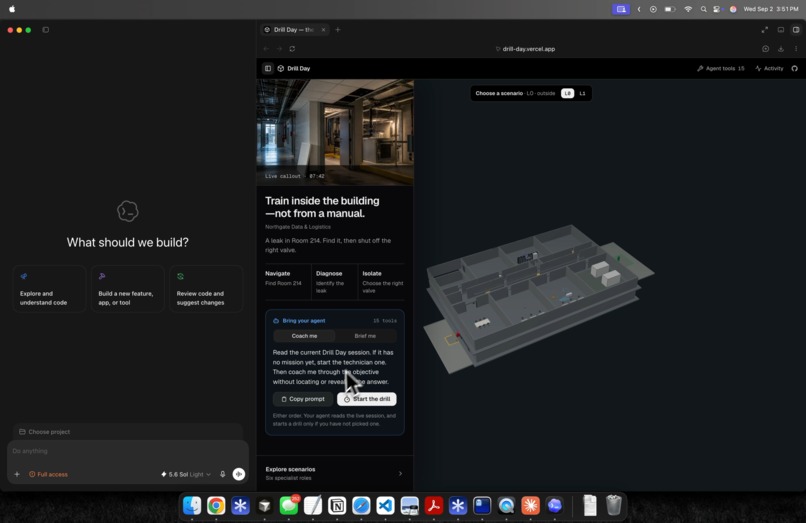The width and height of the screenshot is (806, 523).
Task: Click the Do anything prompt field
Action: coord(127,451)
